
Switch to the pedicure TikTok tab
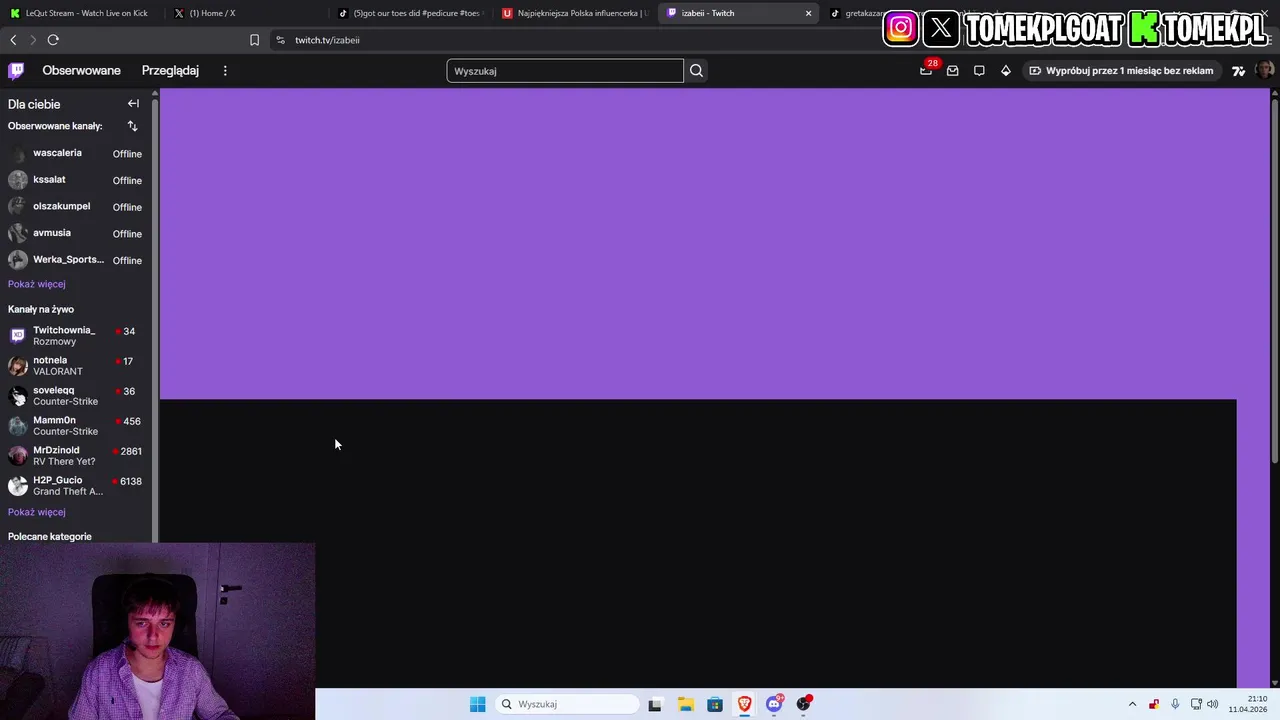coord(410,13)
